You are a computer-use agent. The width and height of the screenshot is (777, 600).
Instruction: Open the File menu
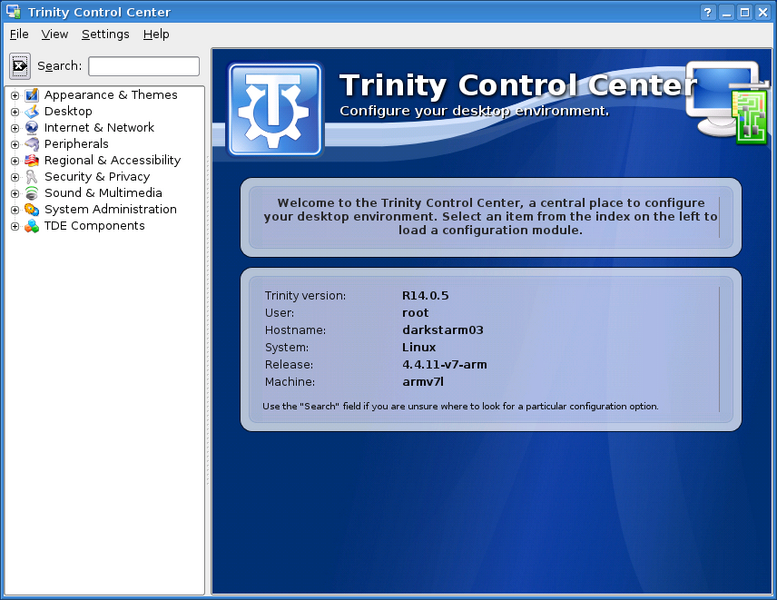click(x=19, y=34)
